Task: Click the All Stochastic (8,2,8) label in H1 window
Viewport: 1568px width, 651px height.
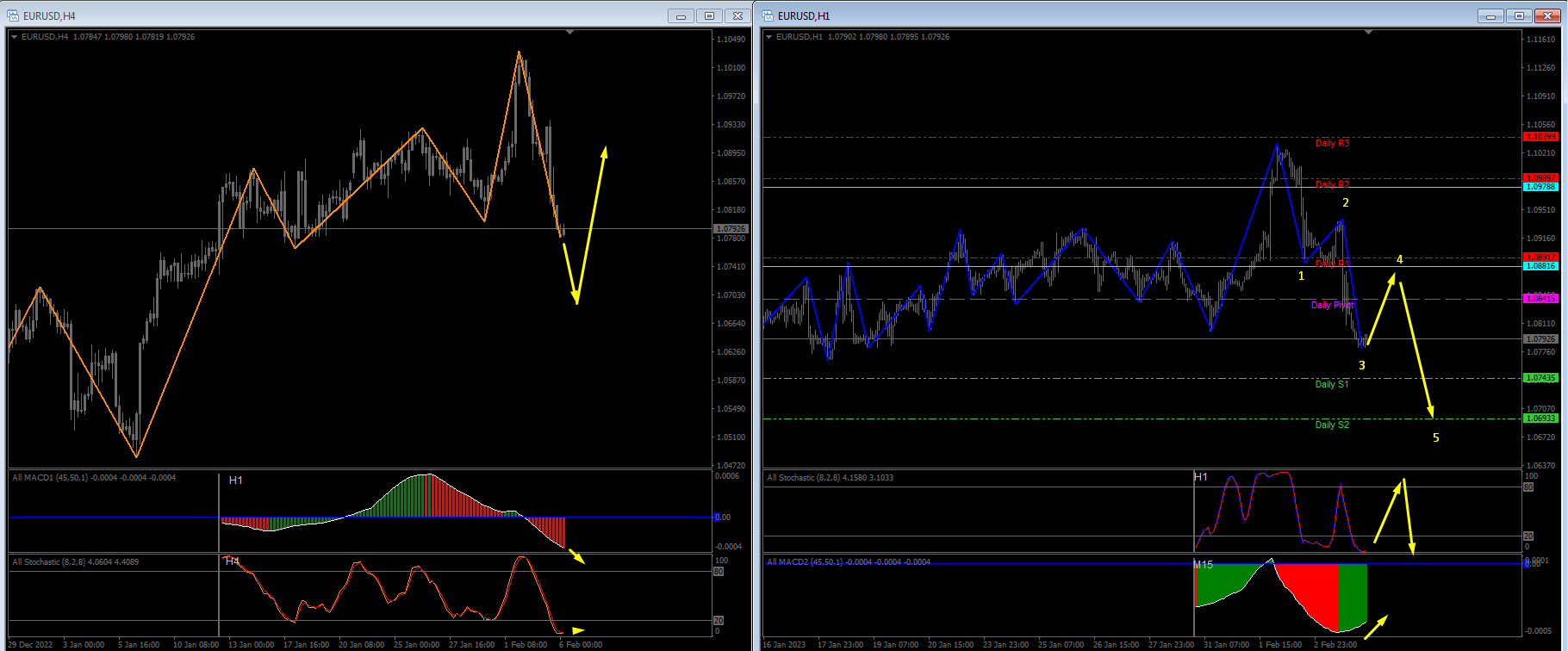Action: [831, 478]
